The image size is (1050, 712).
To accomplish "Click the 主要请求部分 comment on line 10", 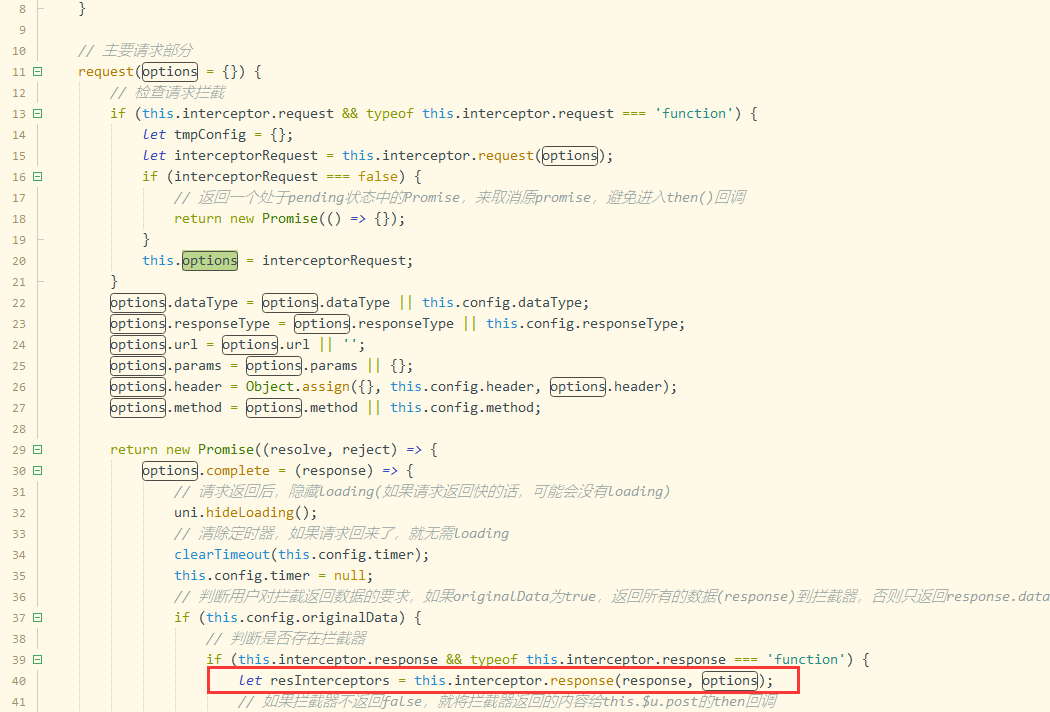I will [x=145, y=51].
